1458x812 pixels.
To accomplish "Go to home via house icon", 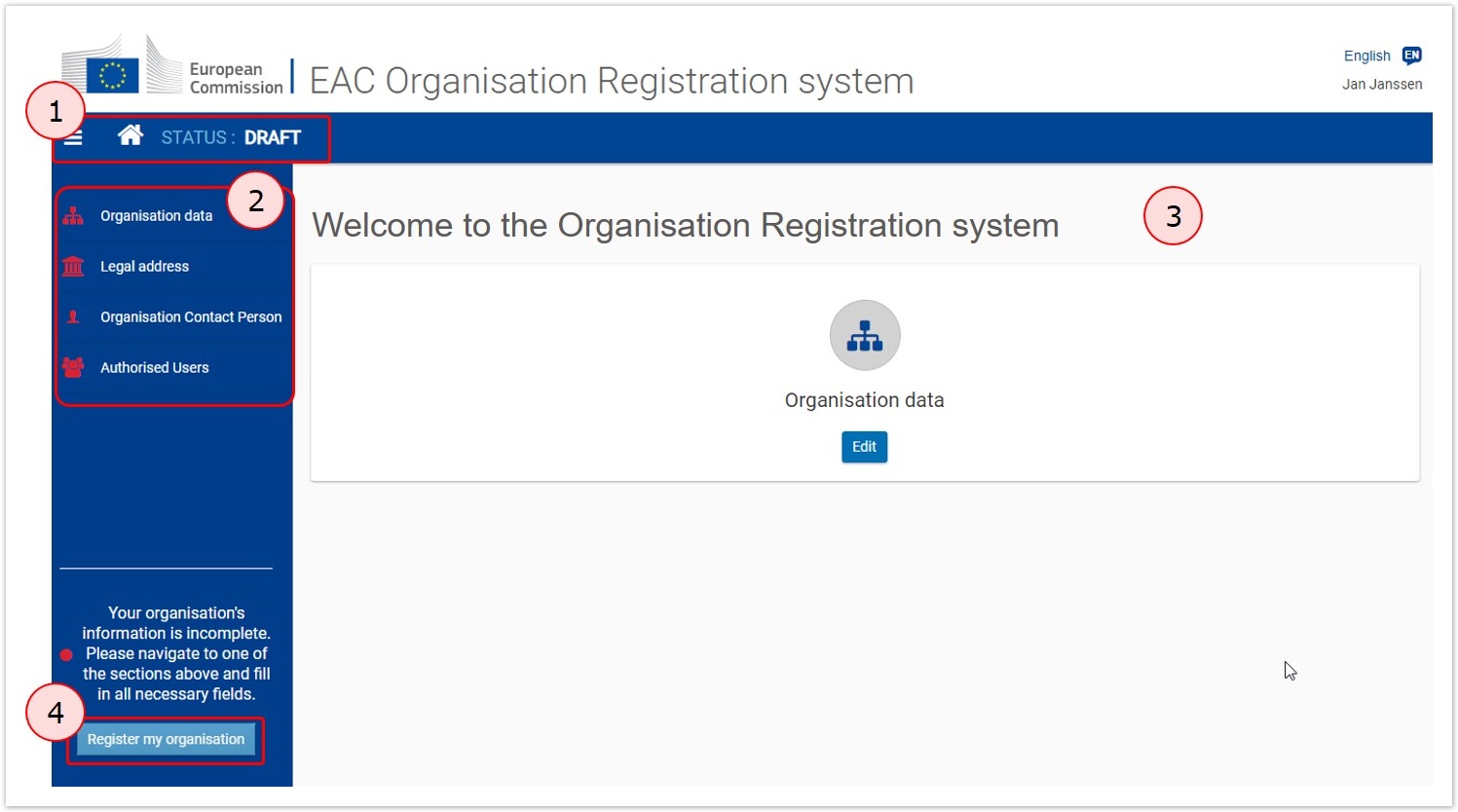I will 131,135.
